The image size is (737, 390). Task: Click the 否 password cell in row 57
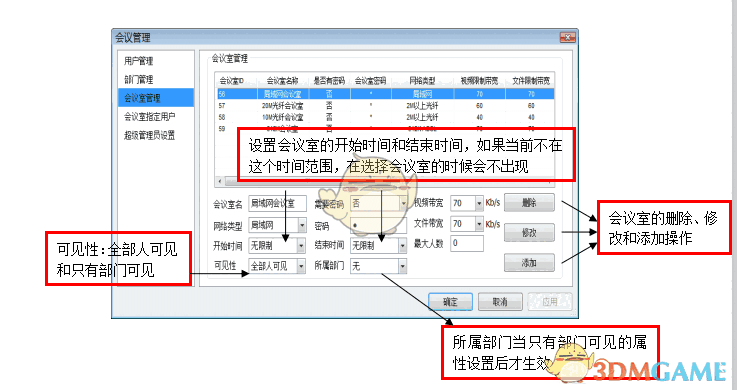pyautogui.click(x=329, y=106)
